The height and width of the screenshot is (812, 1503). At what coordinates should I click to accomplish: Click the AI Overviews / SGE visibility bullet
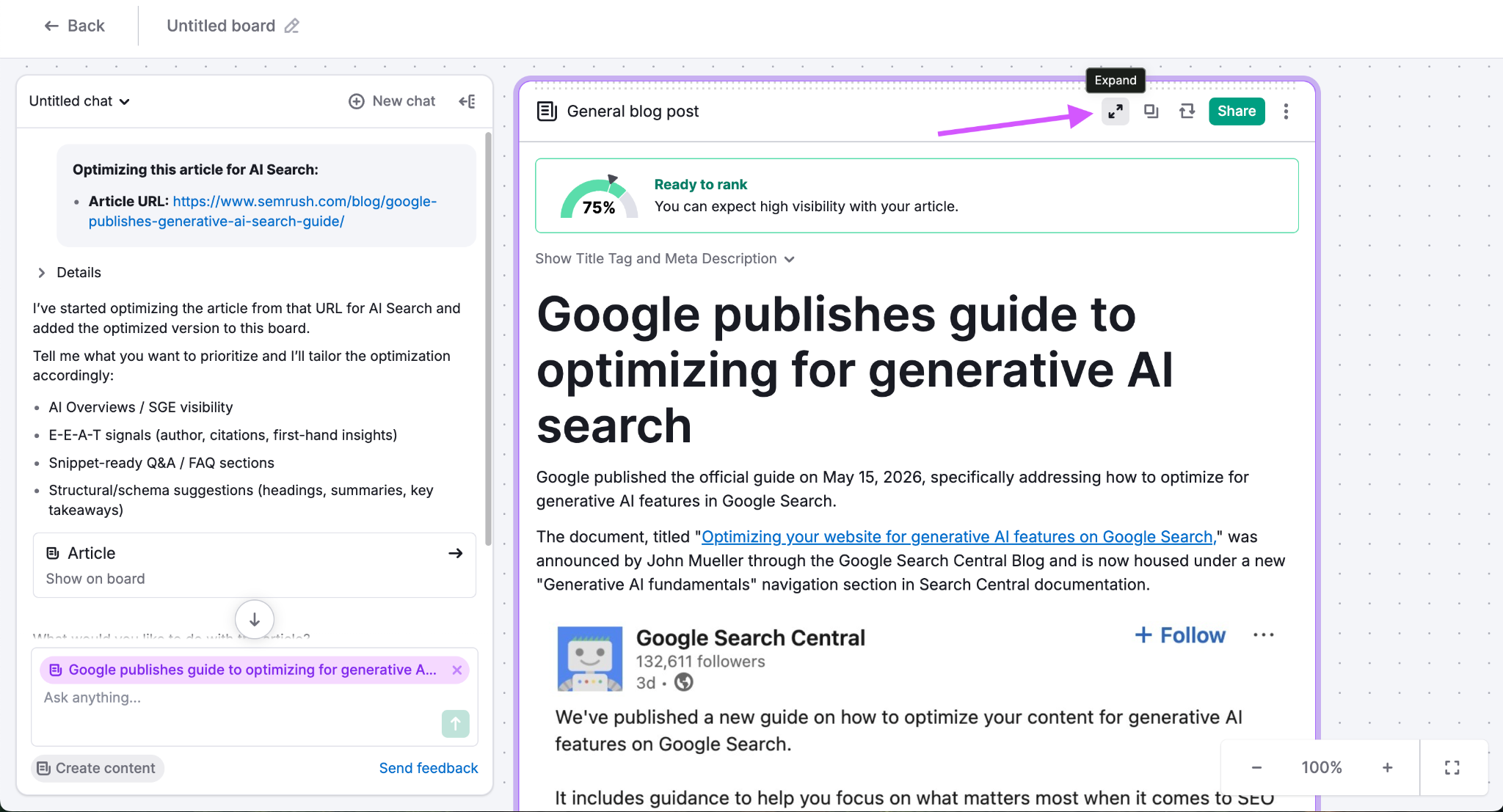point(141,407)
